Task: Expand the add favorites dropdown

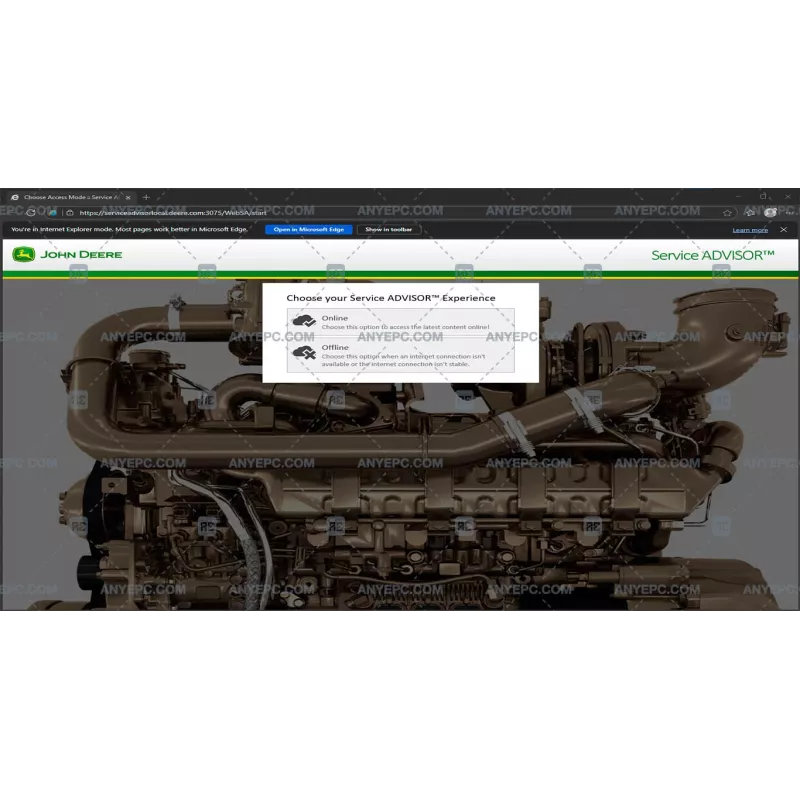Action: (751, 211)
